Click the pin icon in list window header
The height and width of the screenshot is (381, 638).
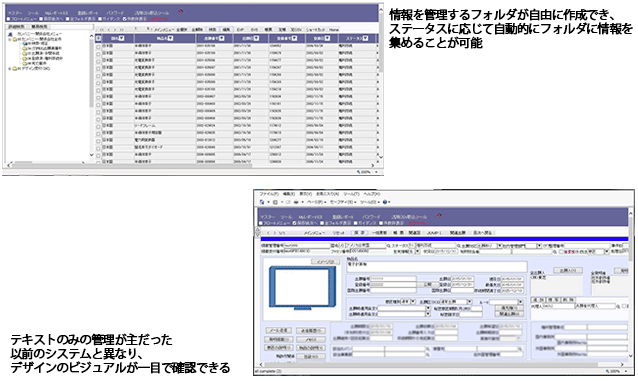(x=180, y=12)
